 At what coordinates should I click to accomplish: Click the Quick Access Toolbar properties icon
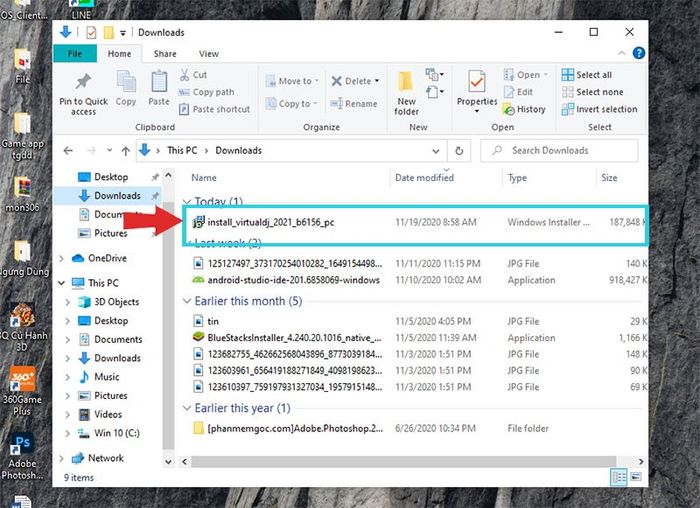[x=91, y=32]
